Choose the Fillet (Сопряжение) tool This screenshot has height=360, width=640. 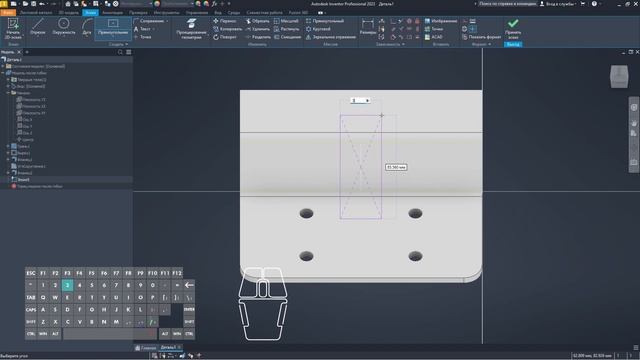point(149,21)
